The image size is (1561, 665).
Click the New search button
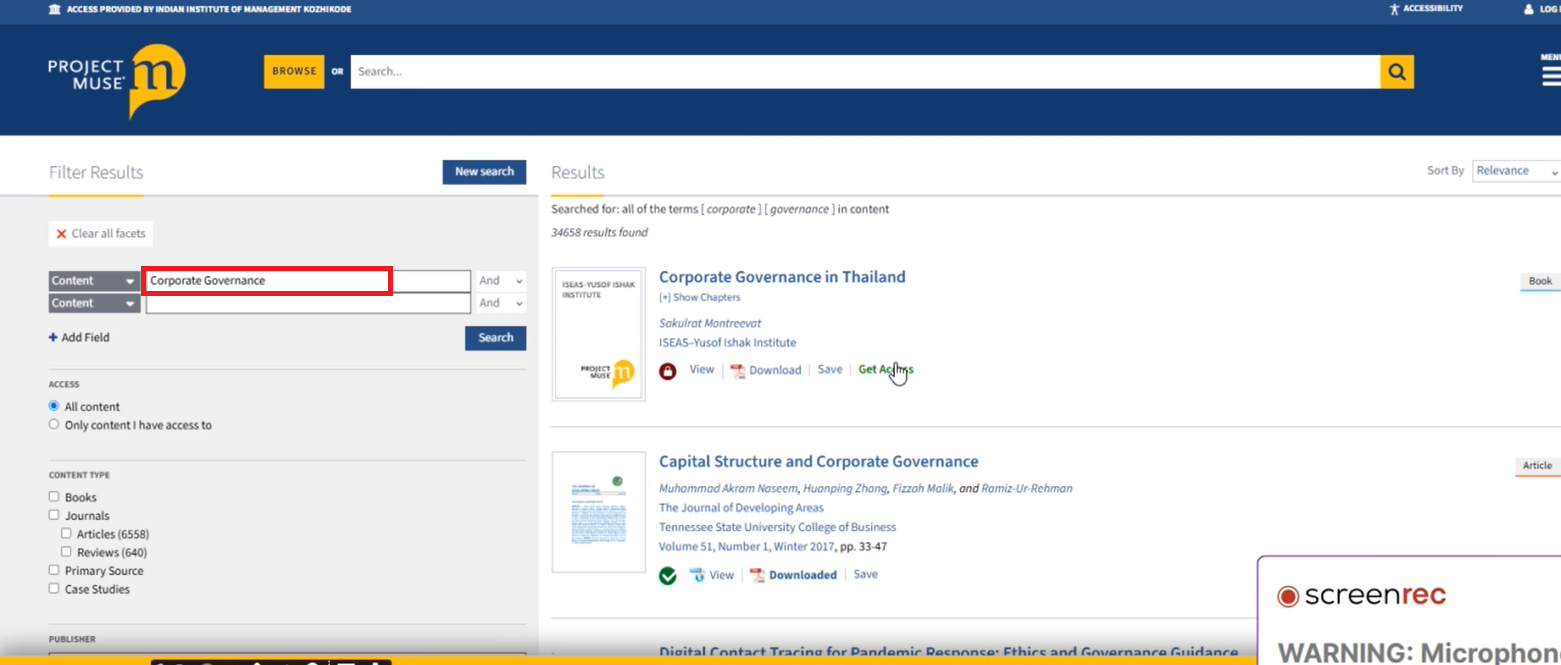(x=484, y=172)
